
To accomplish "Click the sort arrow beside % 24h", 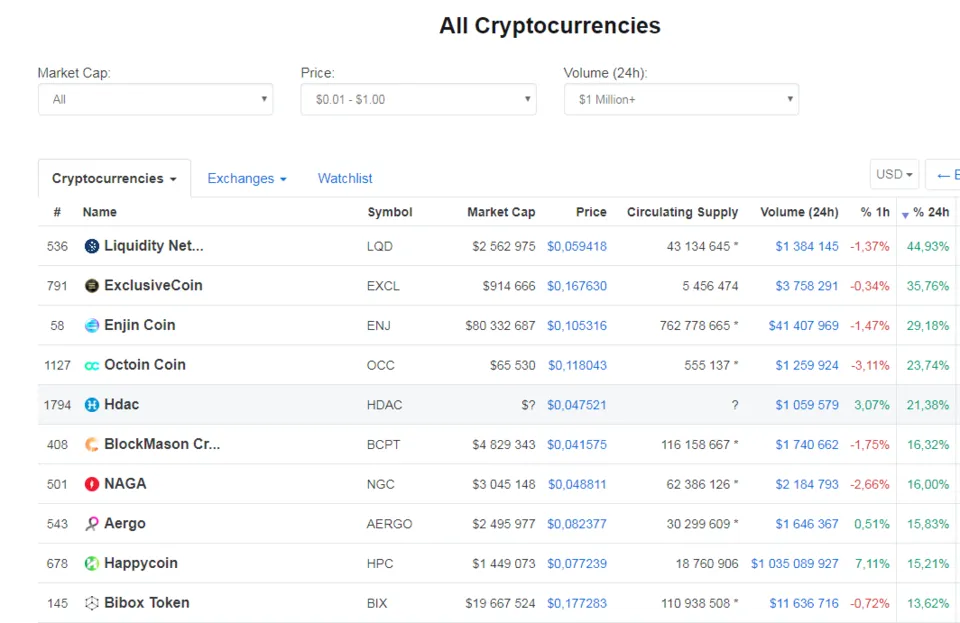I will pos(905,215).
